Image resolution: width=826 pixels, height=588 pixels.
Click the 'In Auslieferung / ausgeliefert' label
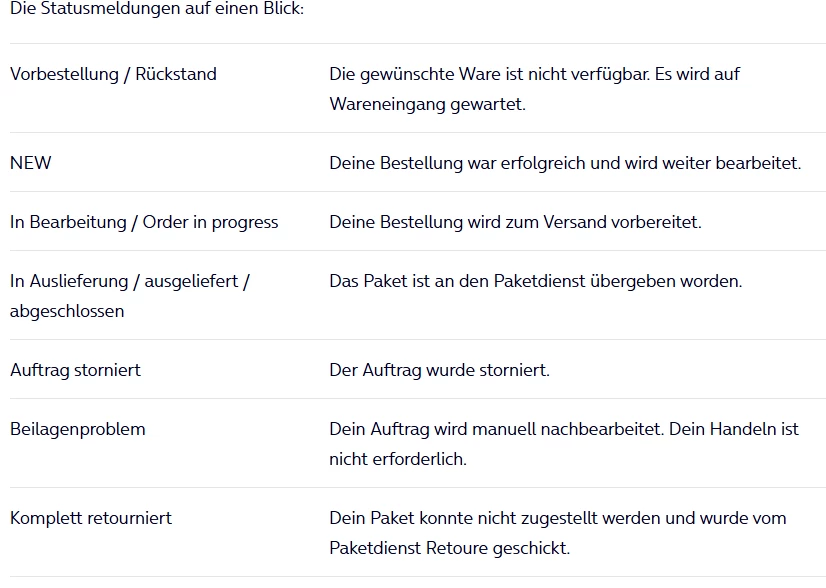(x=129, y=281)
